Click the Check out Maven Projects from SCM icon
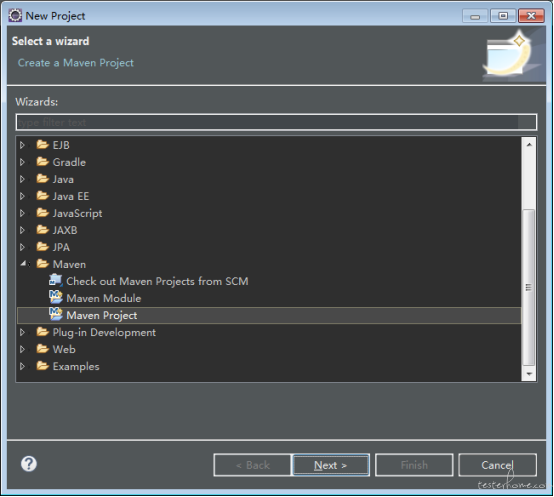554x497 pixels. (x=56, y=280)
